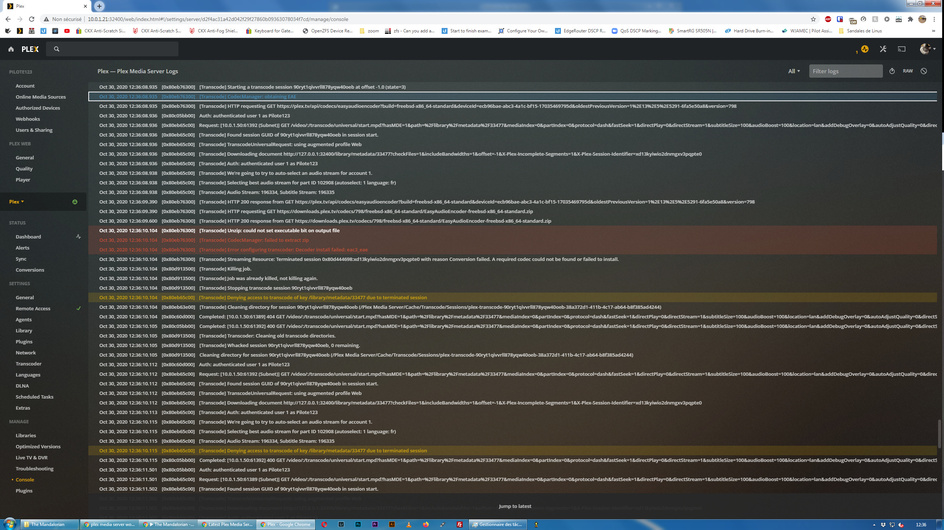Toggle RAW log view
The image size is (944, 530).
908,71
